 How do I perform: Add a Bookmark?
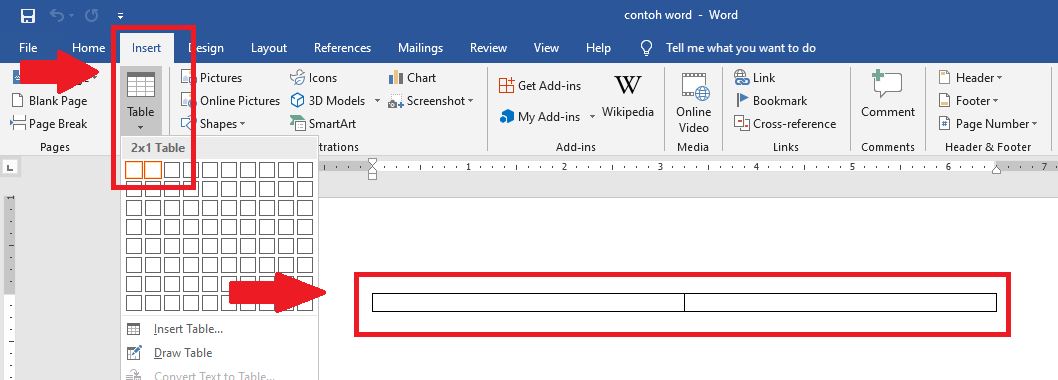click(771, 101)
